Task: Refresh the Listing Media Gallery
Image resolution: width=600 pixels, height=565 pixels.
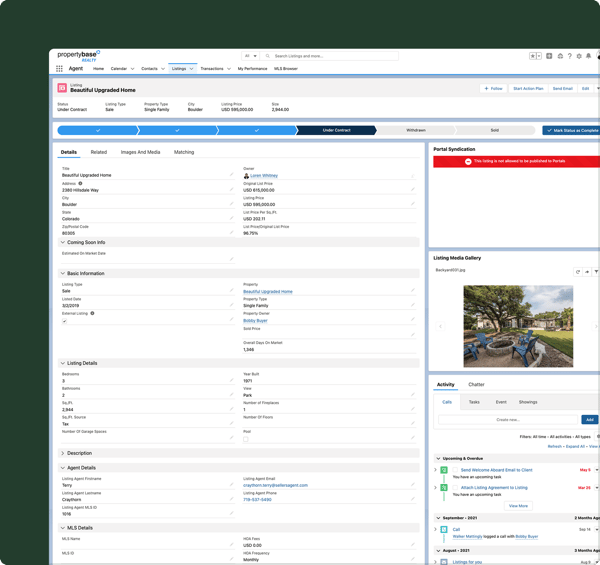Action: (578, 272)
